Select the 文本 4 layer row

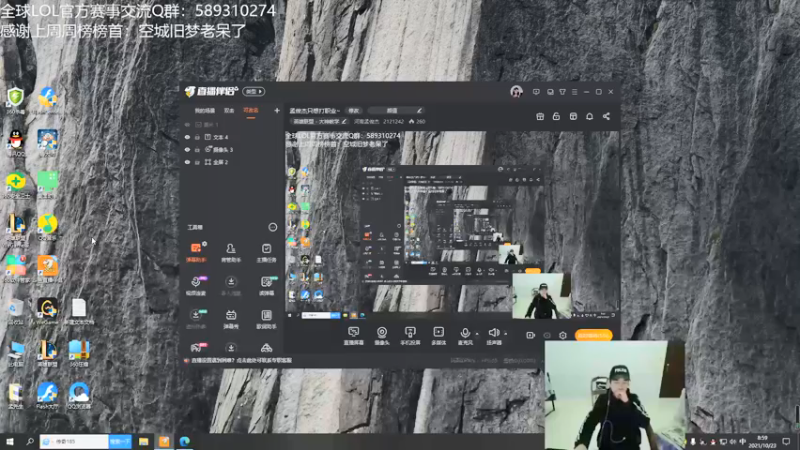pos(232,137)
